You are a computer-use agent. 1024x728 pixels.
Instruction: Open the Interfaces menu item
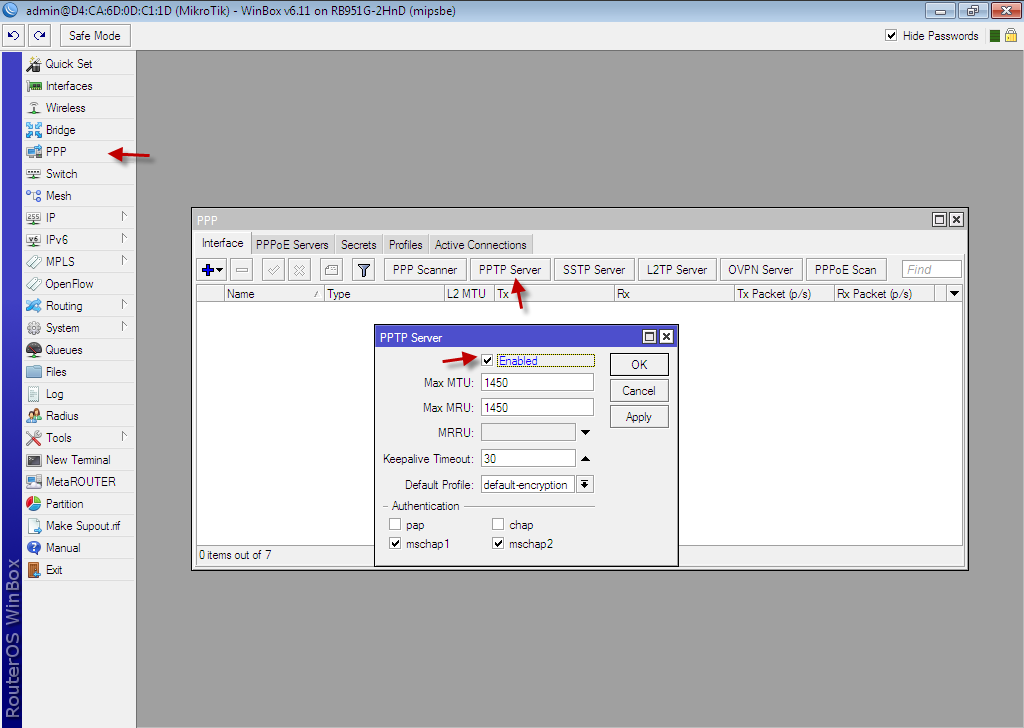tap(79, 86)
